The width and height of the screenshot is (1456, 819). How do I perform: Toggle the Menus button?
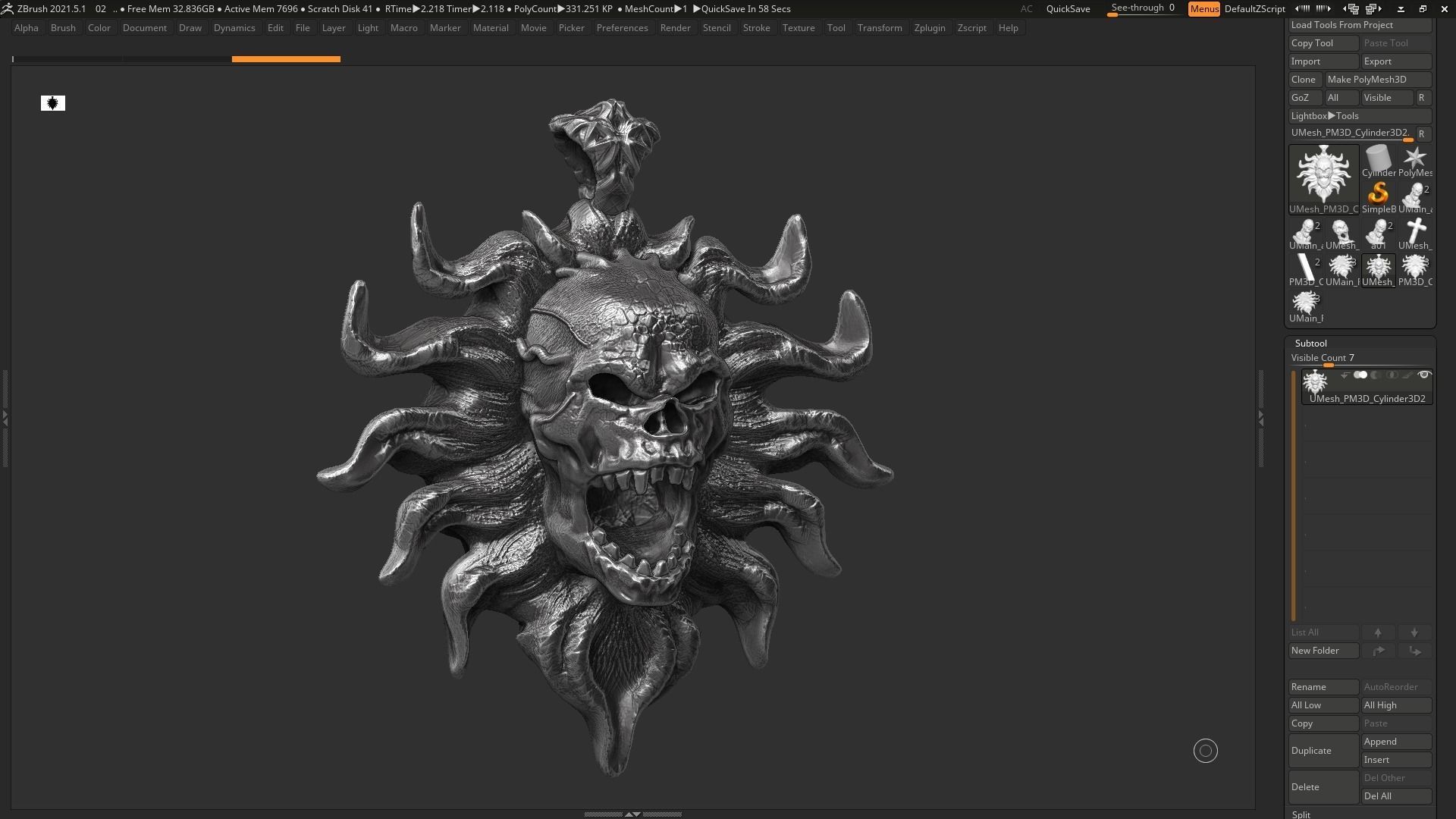coord(1203,9)
